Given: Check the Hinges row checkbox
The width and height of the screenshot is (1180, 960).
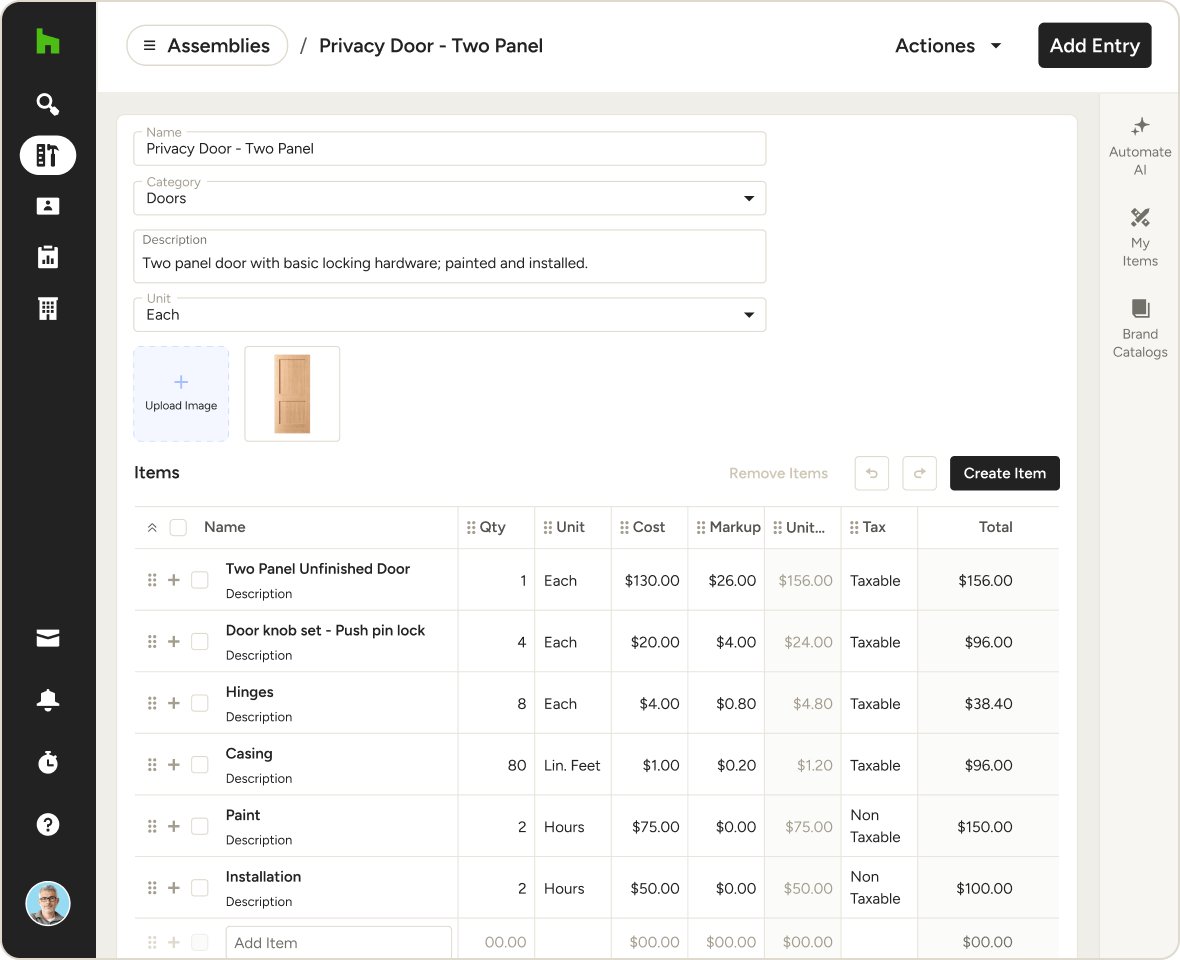Looking at the screenshot, I should [x=200, y=703].
